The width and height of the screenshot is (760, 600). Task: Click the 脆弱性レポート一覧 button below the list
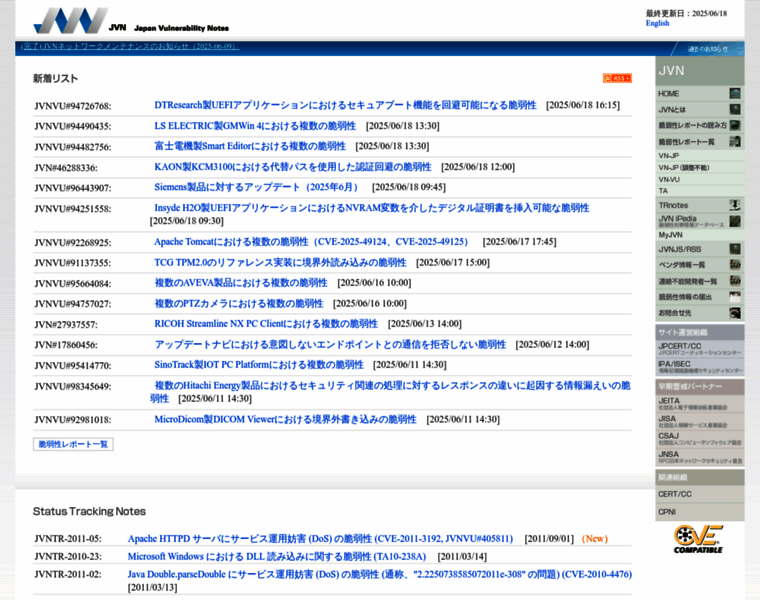[x=73, y=444]
